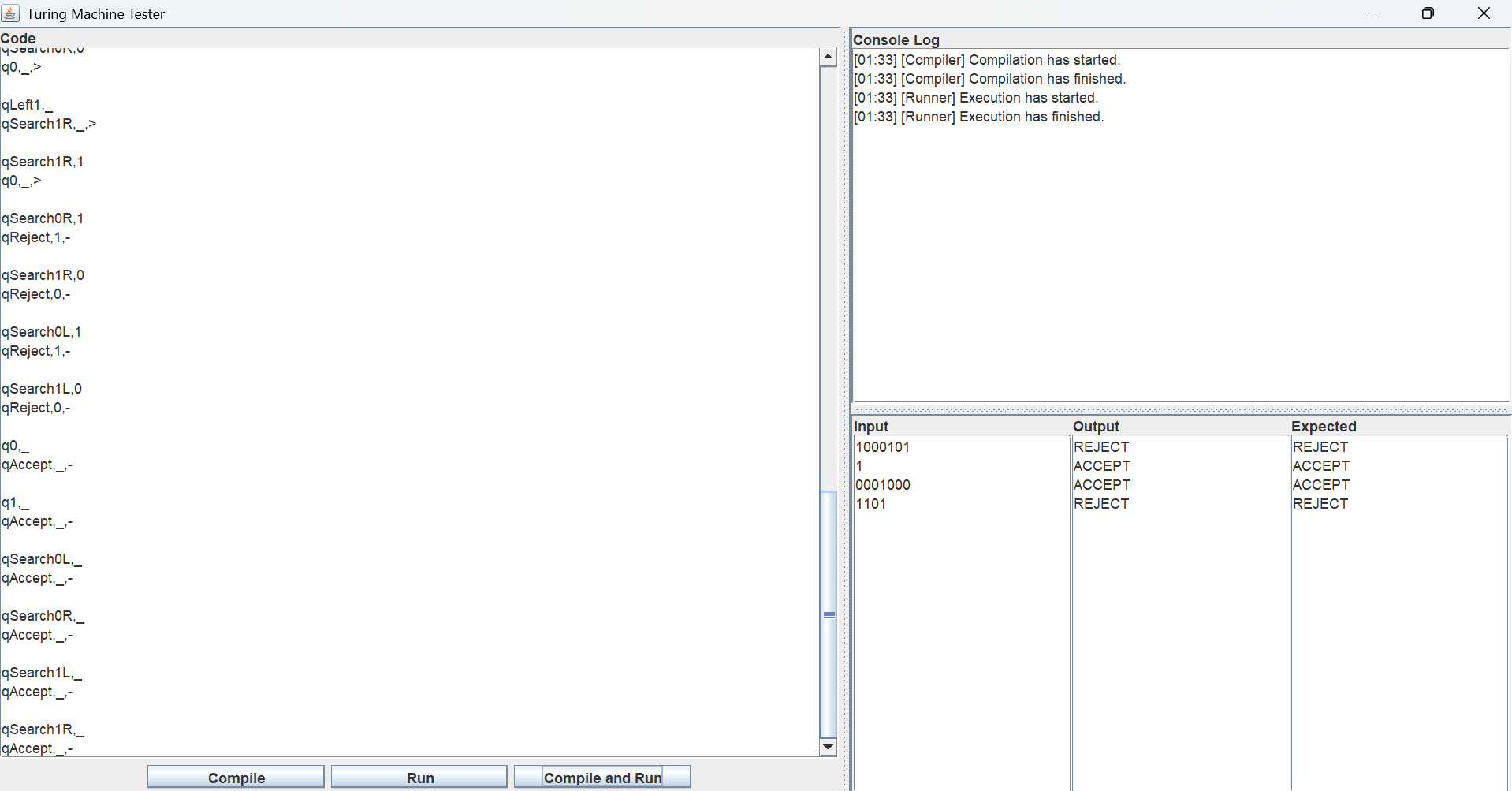Click the Compilation has started log entry
The height and width of the screenshot is (791, 1512).
pos(986,60)
